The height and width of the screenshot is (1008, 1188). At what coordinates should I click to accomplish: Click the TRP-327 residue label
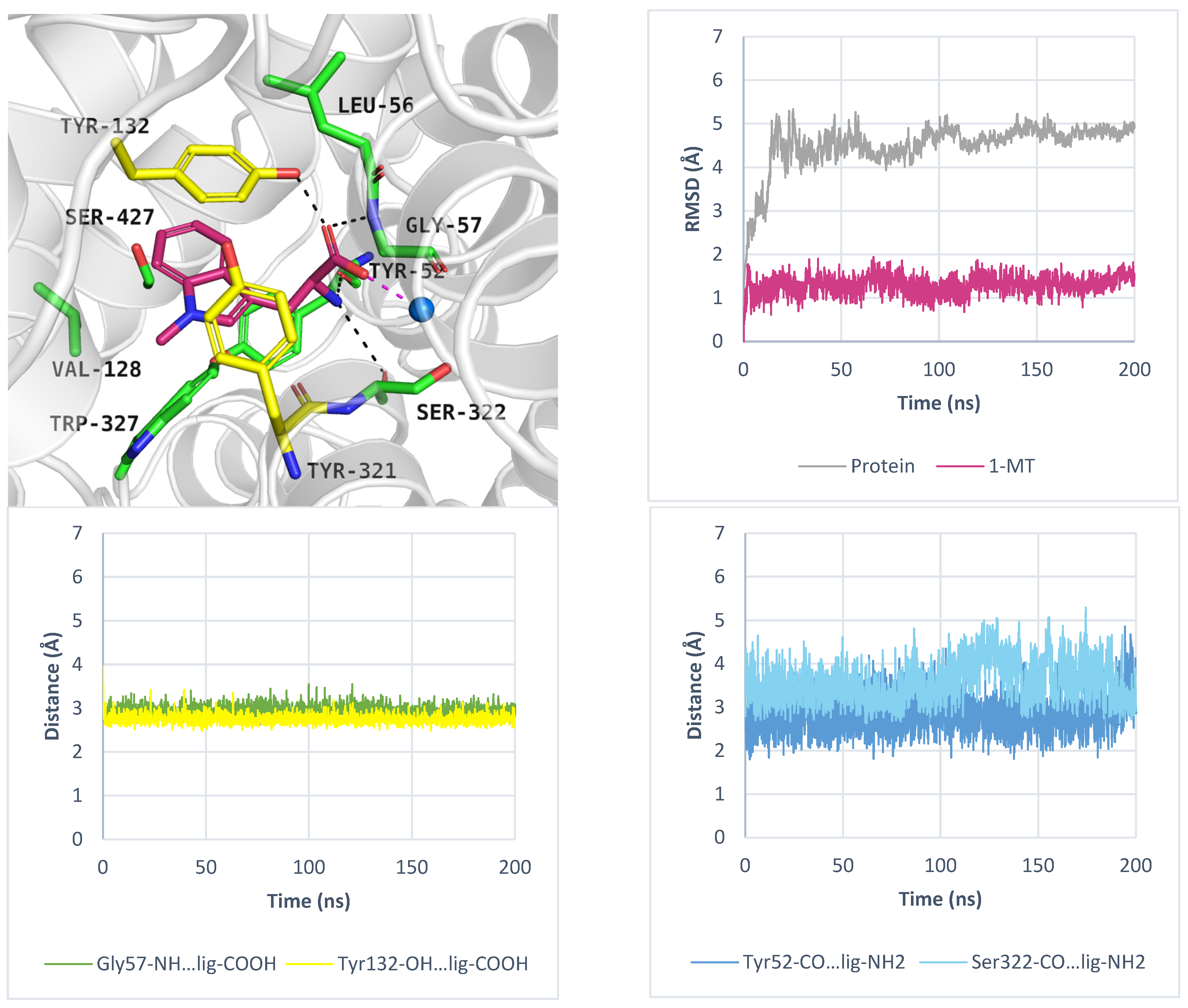94,424
